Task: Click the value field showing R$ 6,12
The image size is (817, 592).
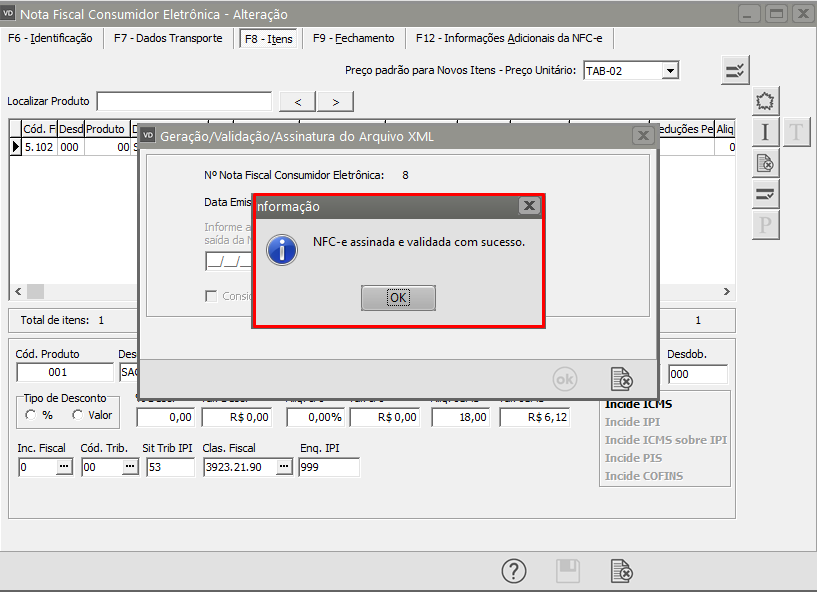Action: tap(535, 417)
